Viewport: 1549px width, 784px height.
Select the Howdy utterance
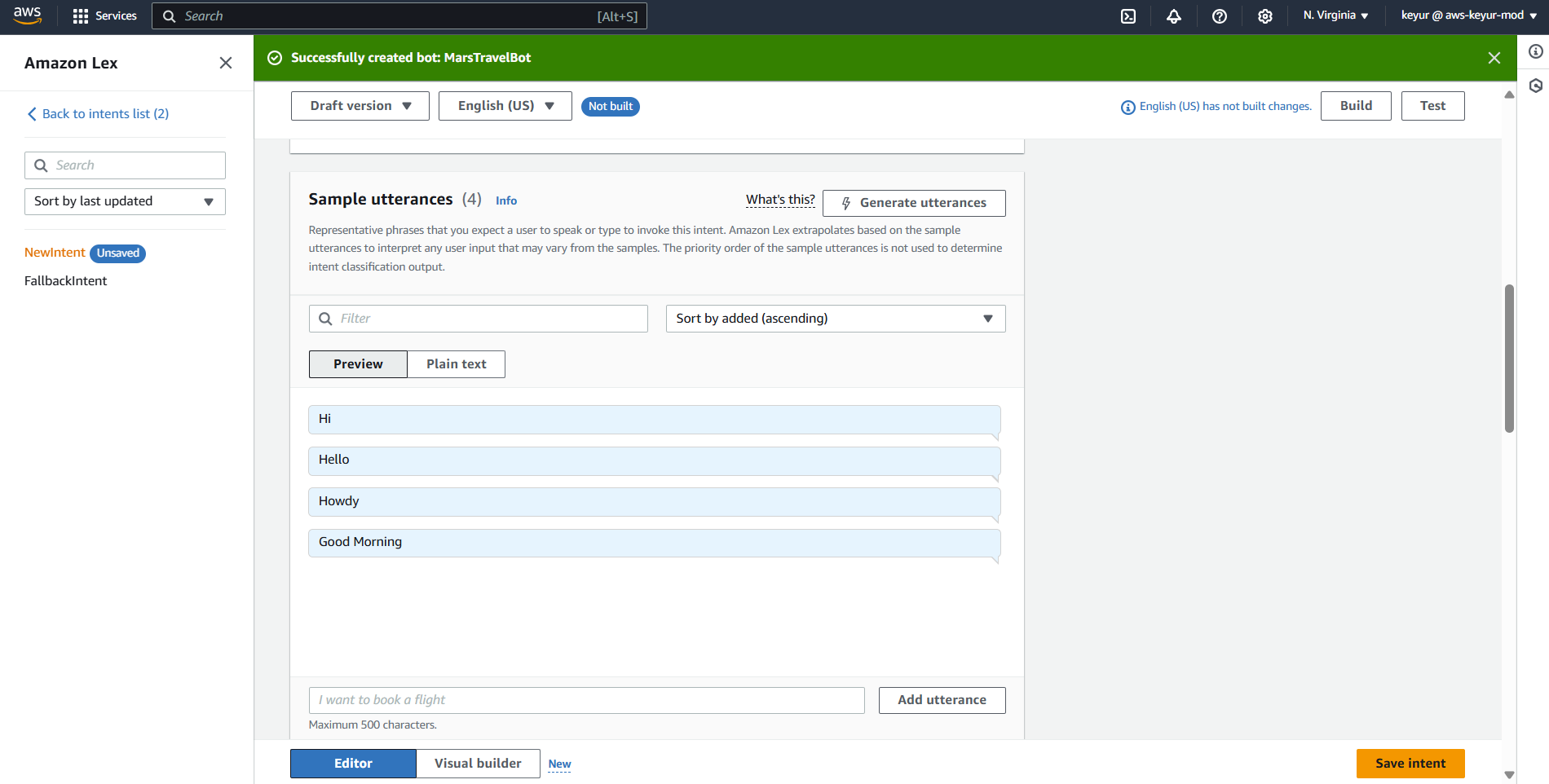pyautogui.click(x=655, y=502)
